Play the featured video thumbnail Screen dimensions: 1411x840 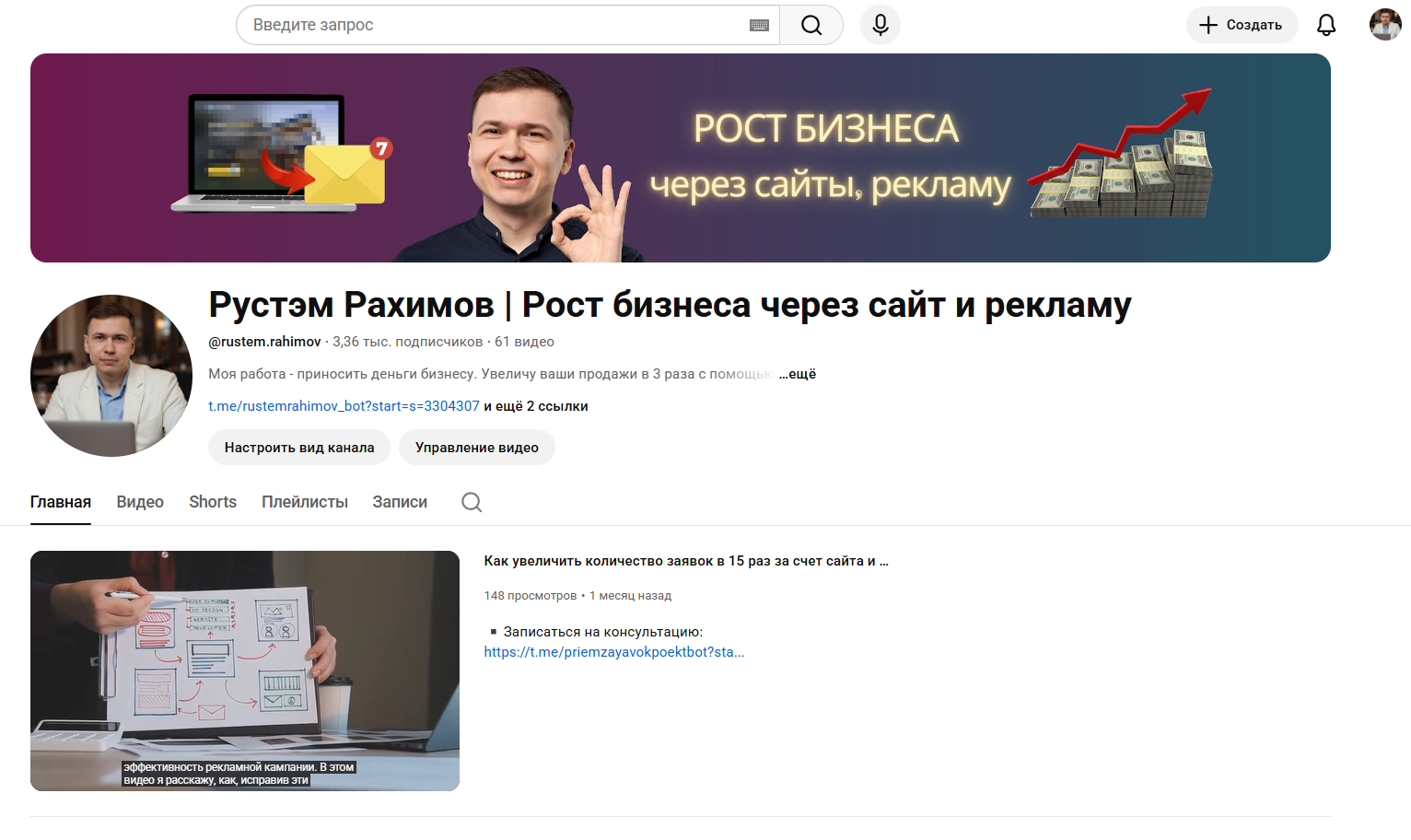245,671
